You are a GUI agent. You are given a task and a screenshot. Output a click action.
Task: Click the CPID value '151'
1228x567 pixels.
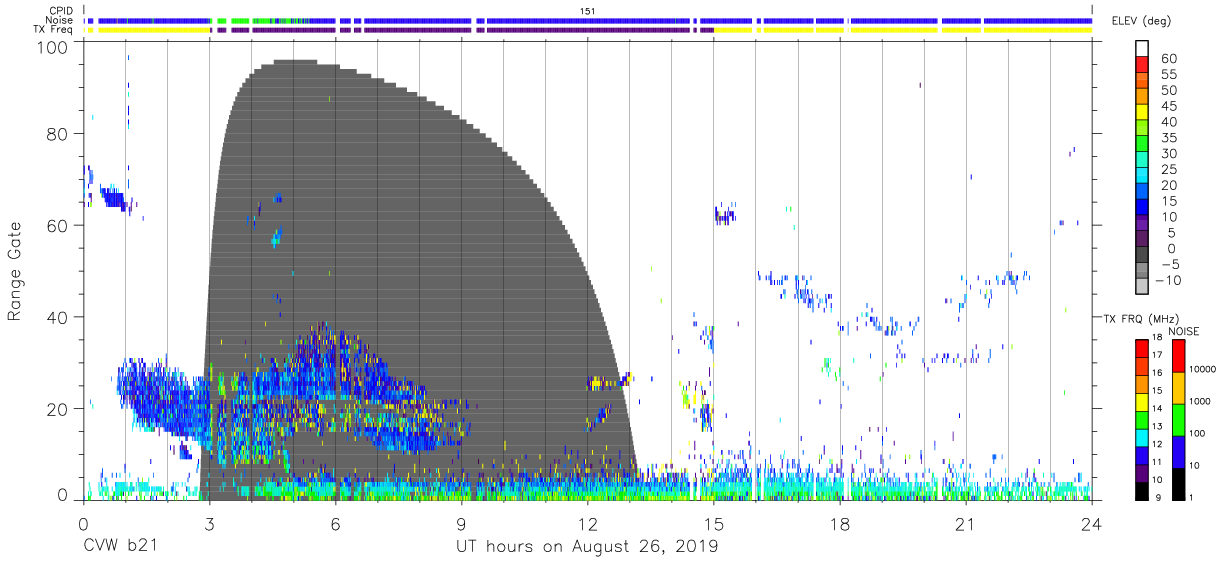587,11
